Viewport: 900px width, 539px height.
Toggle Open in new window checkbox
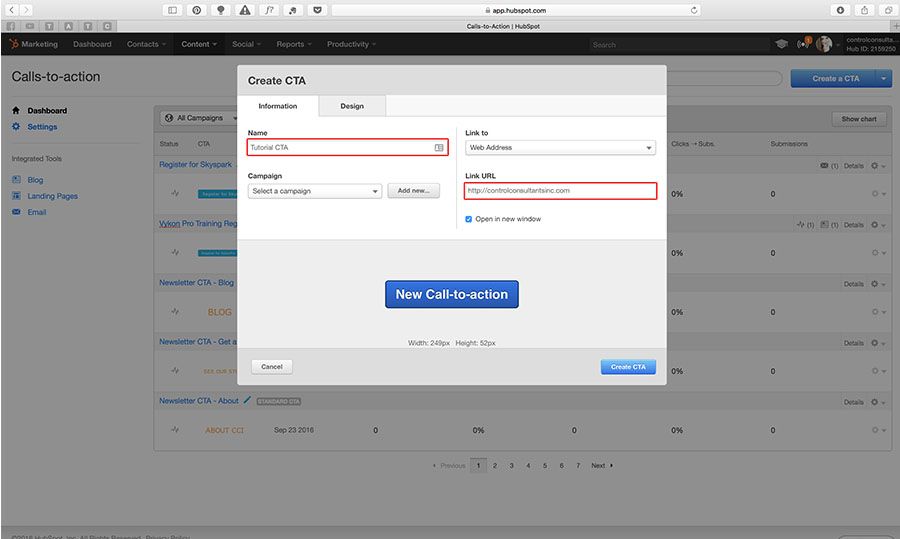[468, 219]
